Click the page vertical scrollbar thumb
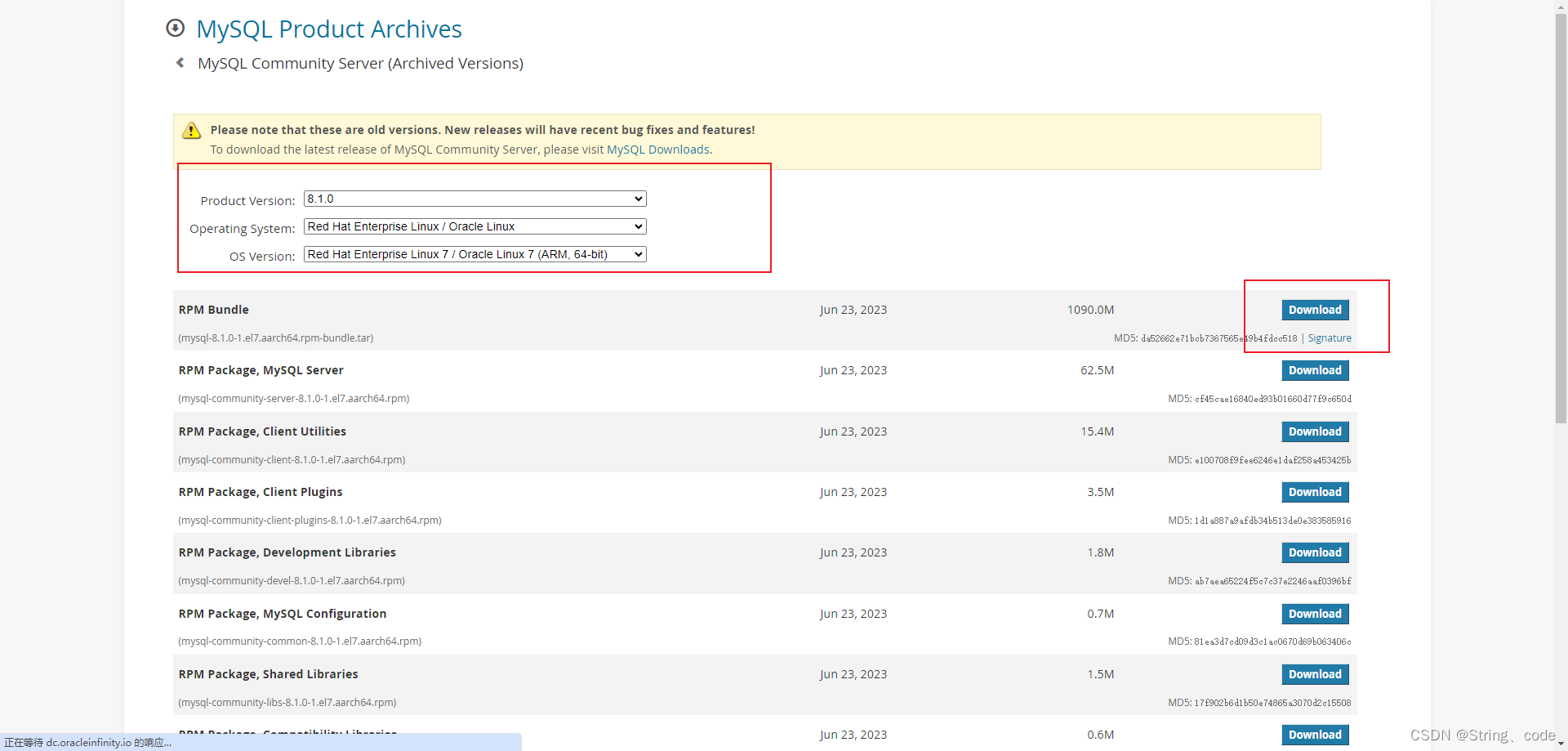 [1561, 219]
